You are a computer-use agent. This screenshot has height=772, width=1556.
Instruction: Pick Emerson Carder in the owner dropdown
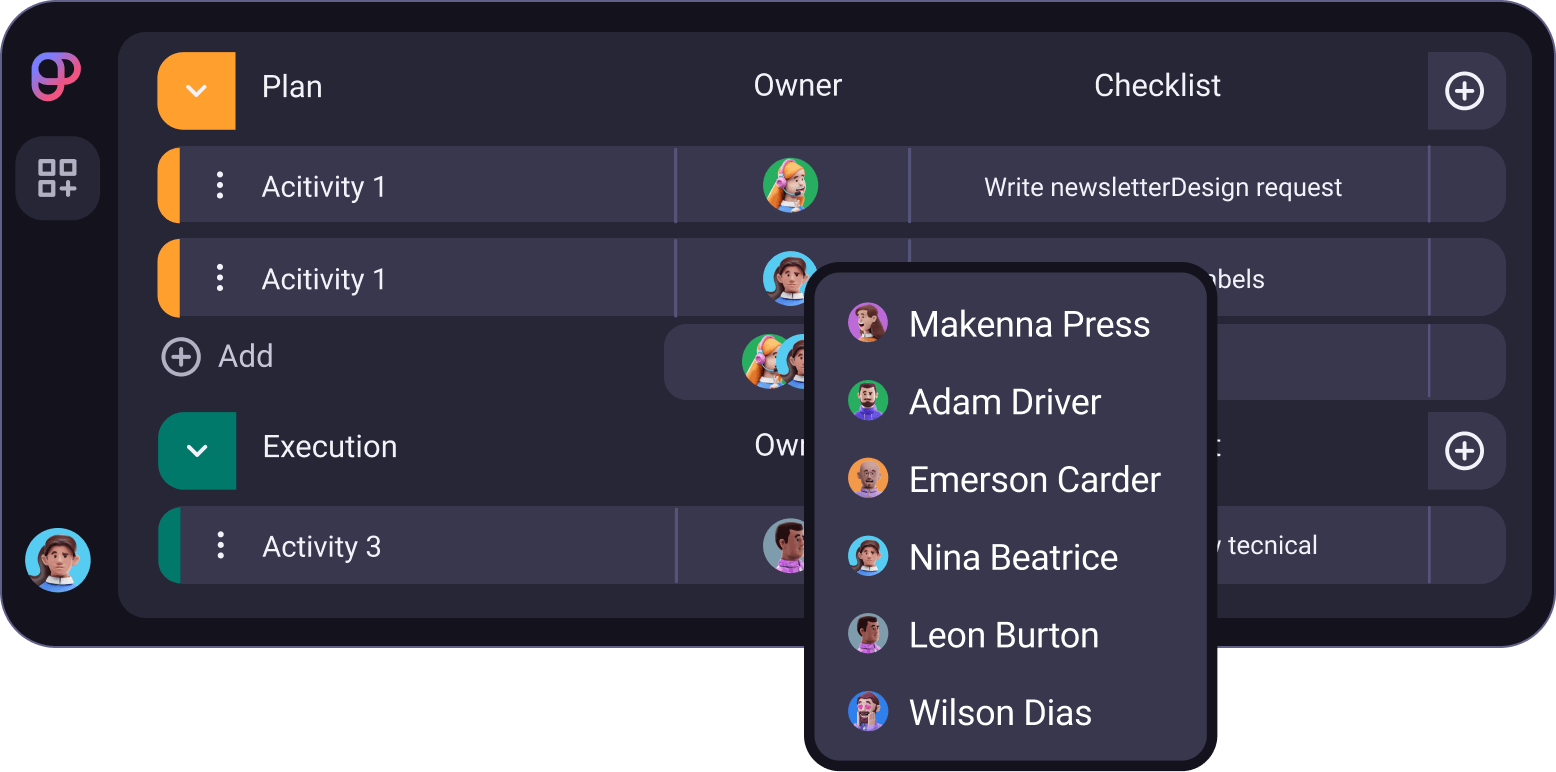pyautogui.click(x=1034, y=480)
